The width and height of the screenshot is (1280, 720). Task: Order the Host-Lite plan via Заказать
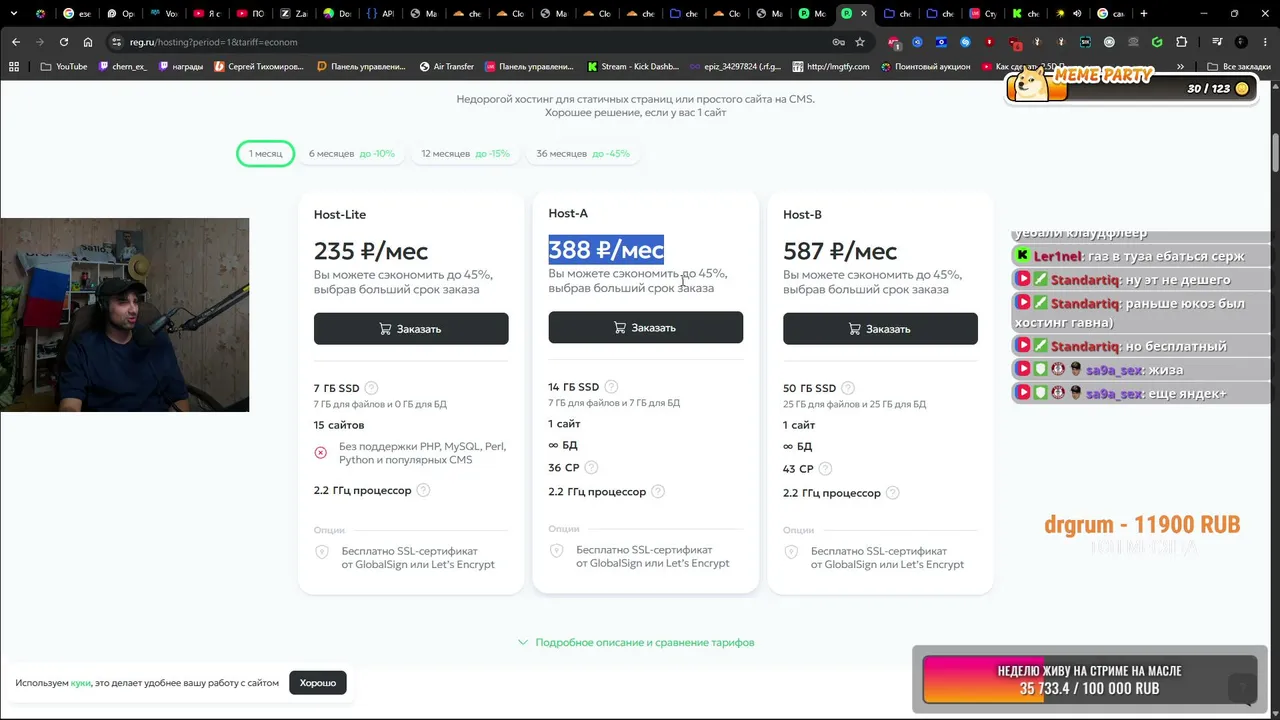[x=411, y=329]
